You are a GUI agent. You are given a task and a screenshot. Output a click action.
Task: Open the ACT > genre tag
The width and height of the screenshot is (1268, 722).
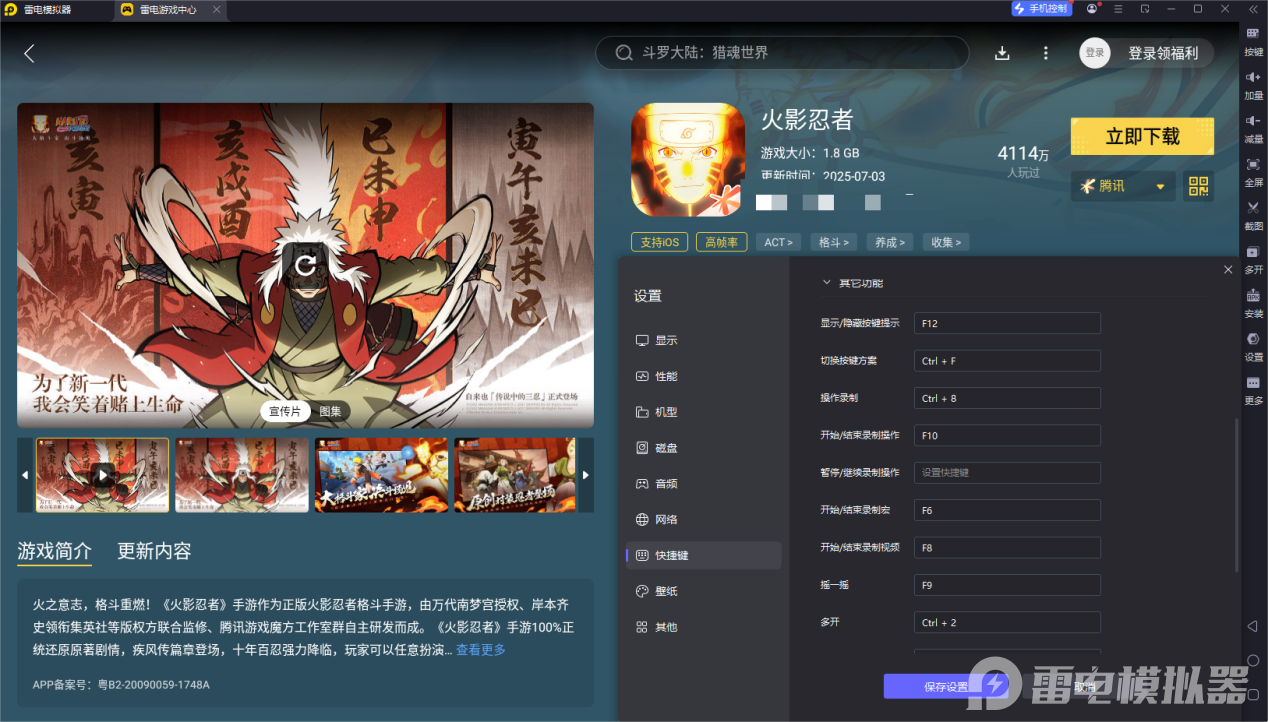tap(779, 242)
